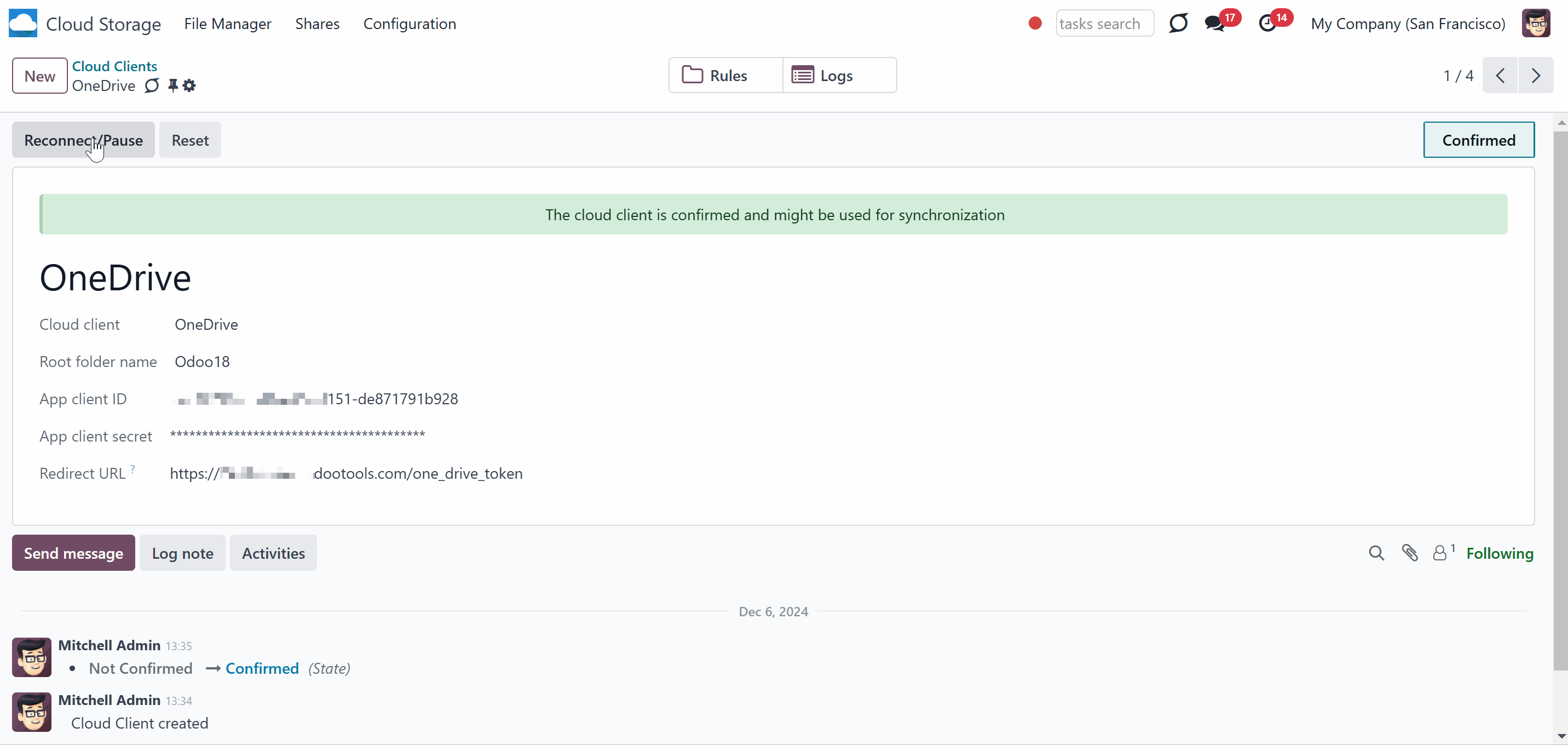Screen dimensions: 1568x745
Task: Open the Configuration menu
Action: [410, 23]
